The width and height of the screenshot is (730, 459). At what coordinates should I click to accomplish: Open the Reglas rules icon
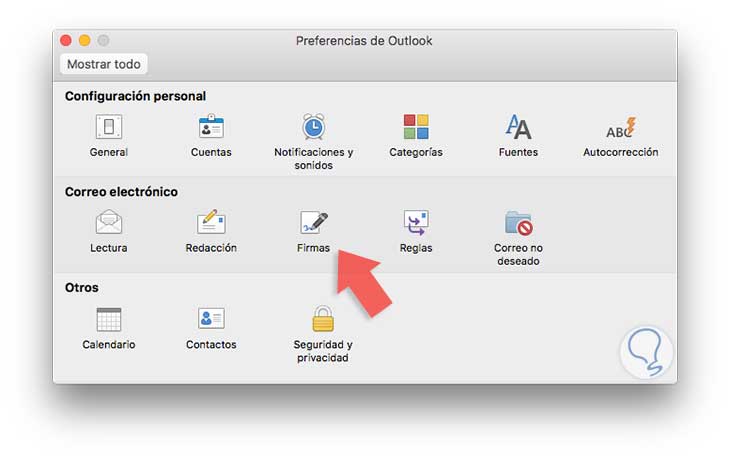(416, 222)
